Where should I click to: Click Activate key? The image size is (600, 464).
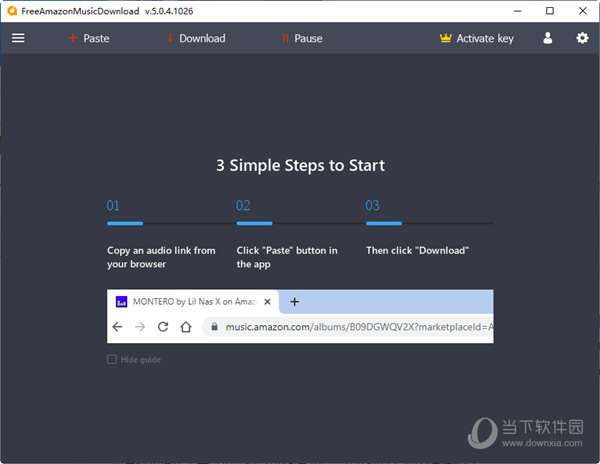click(x=476, y=38)
